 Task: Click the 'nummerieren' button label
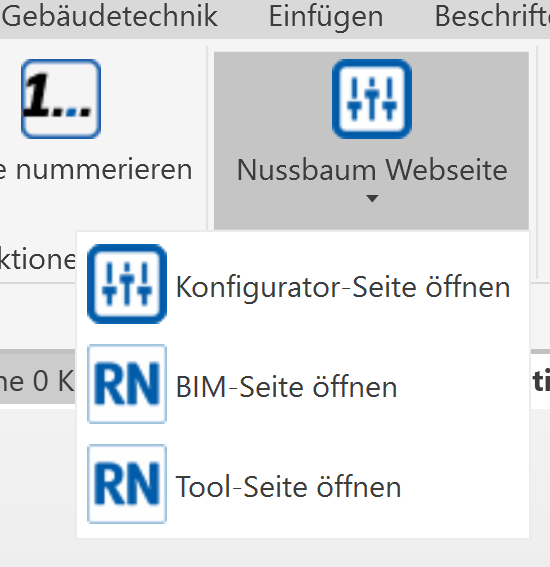(x=104, y=170)
